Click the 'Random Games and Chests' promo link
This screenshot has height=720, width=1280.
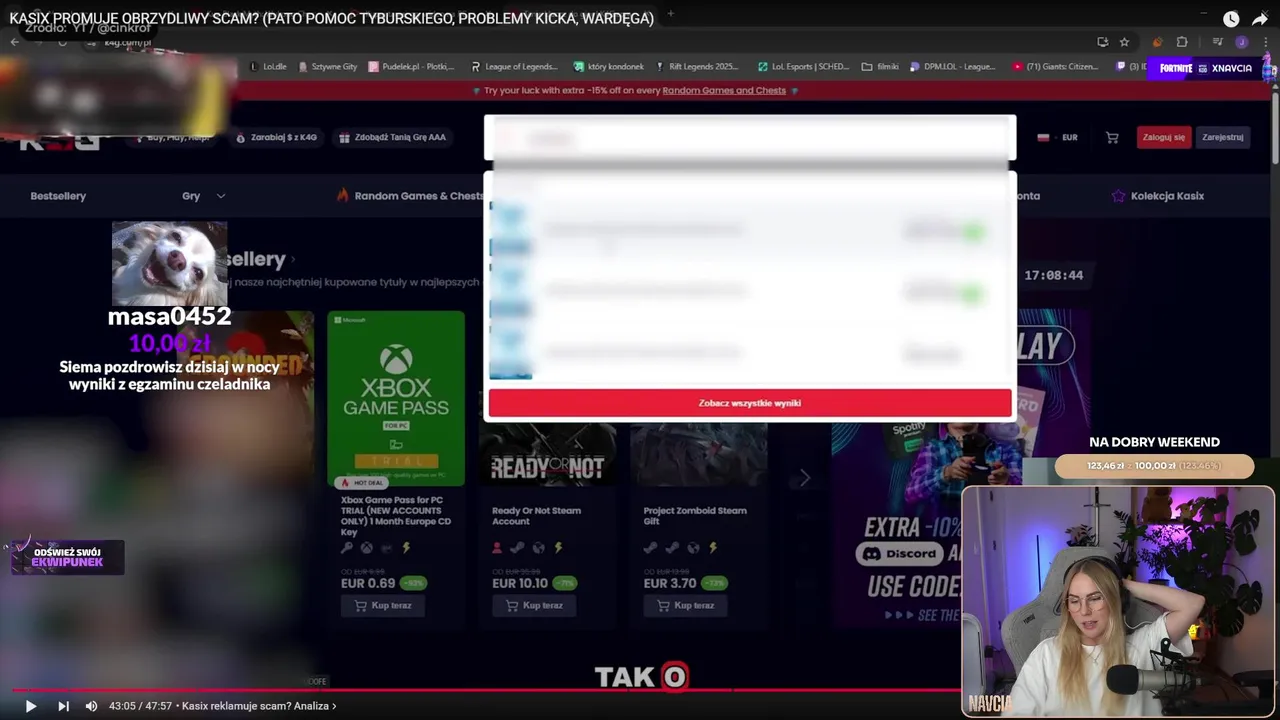click(x=724, y=90)
